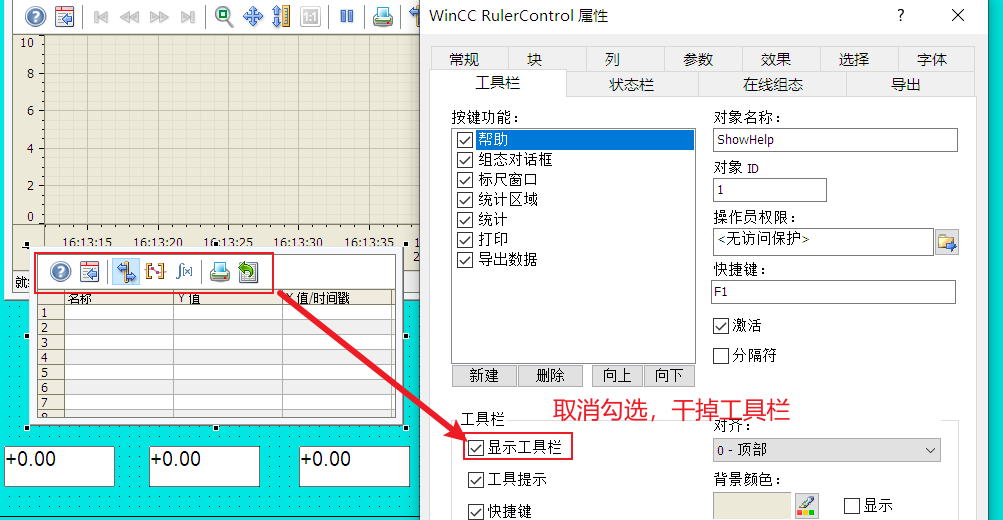The height and width of the screenshot is (520, 1003).
Task: Click 向下 button
Action: pyautogui.click(x=668, y=375)
